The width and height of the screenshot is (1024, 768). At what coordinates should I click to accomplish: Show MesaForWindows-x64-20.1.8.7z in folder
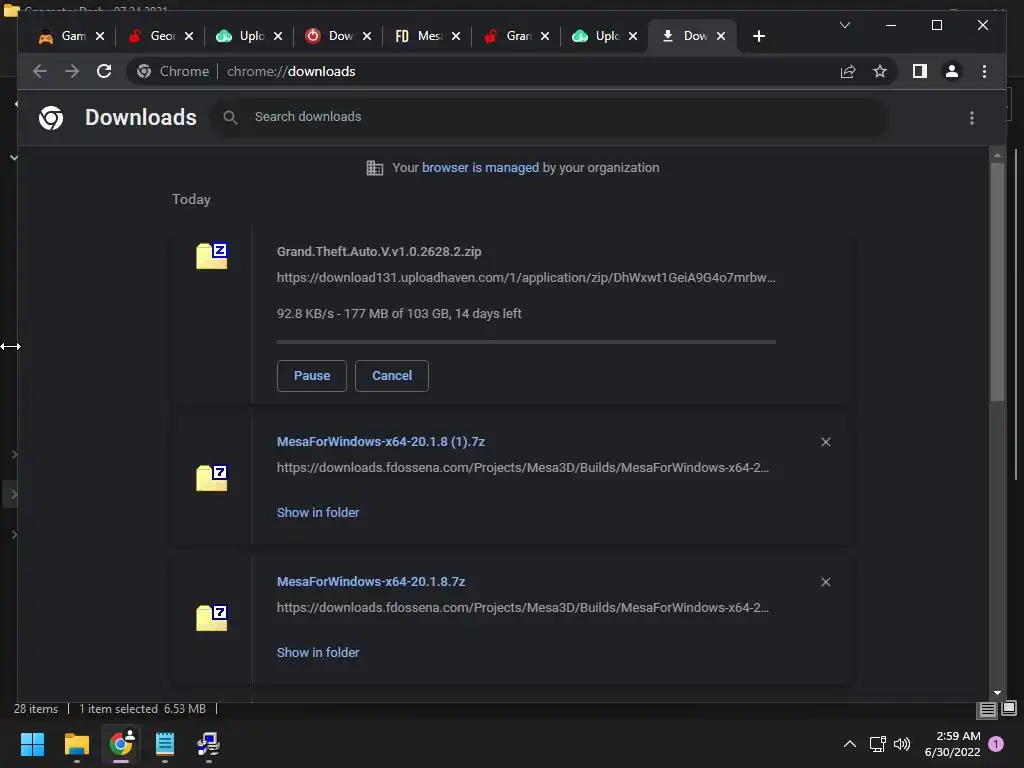pos(318,652)
